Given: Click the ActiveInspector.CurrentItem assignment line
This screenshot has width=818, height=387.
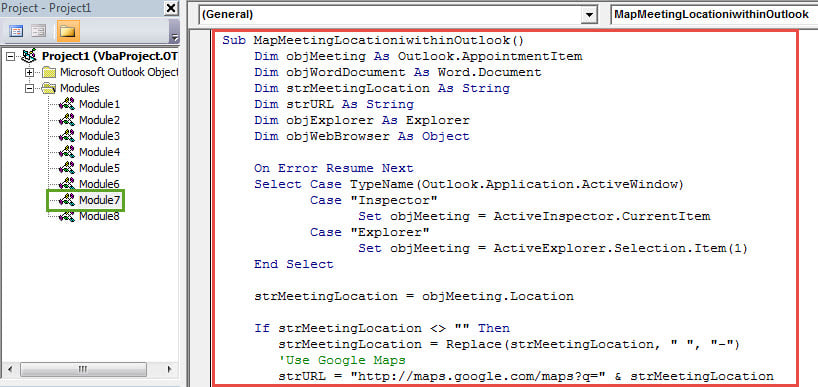Looking at the screenshot, I should [534, 216].
